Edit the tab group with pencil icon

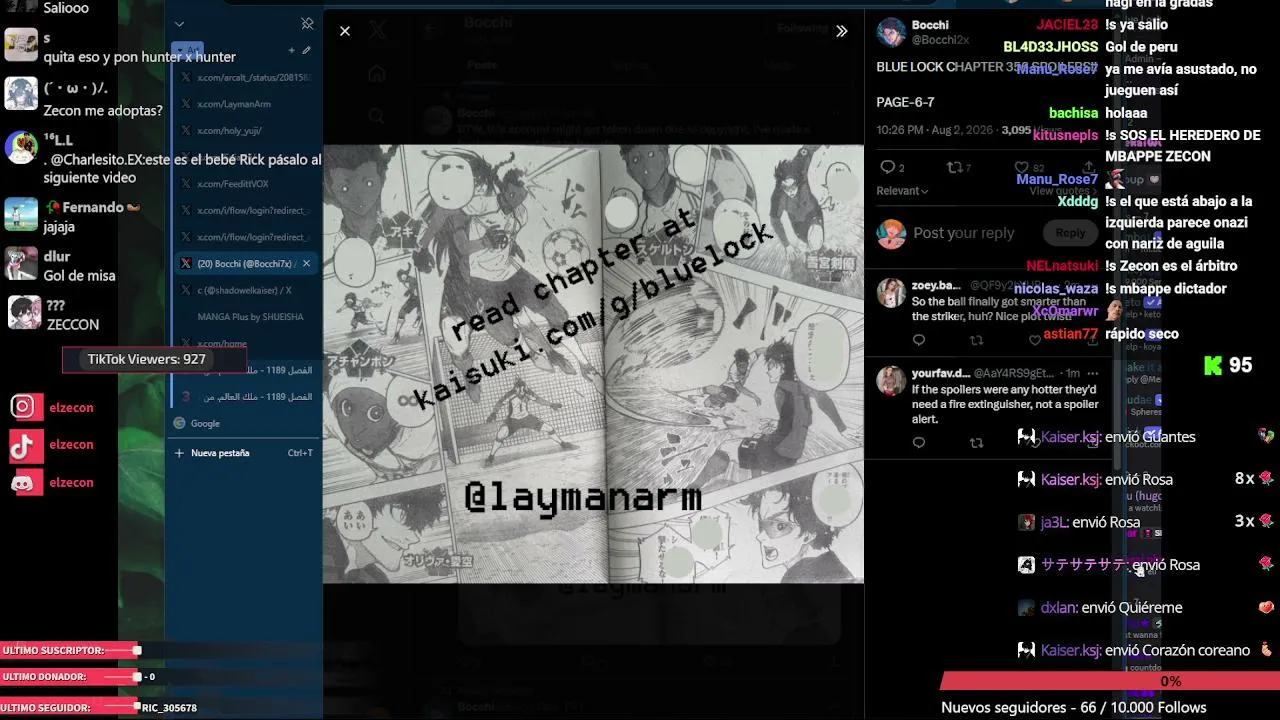pos(306,50)
